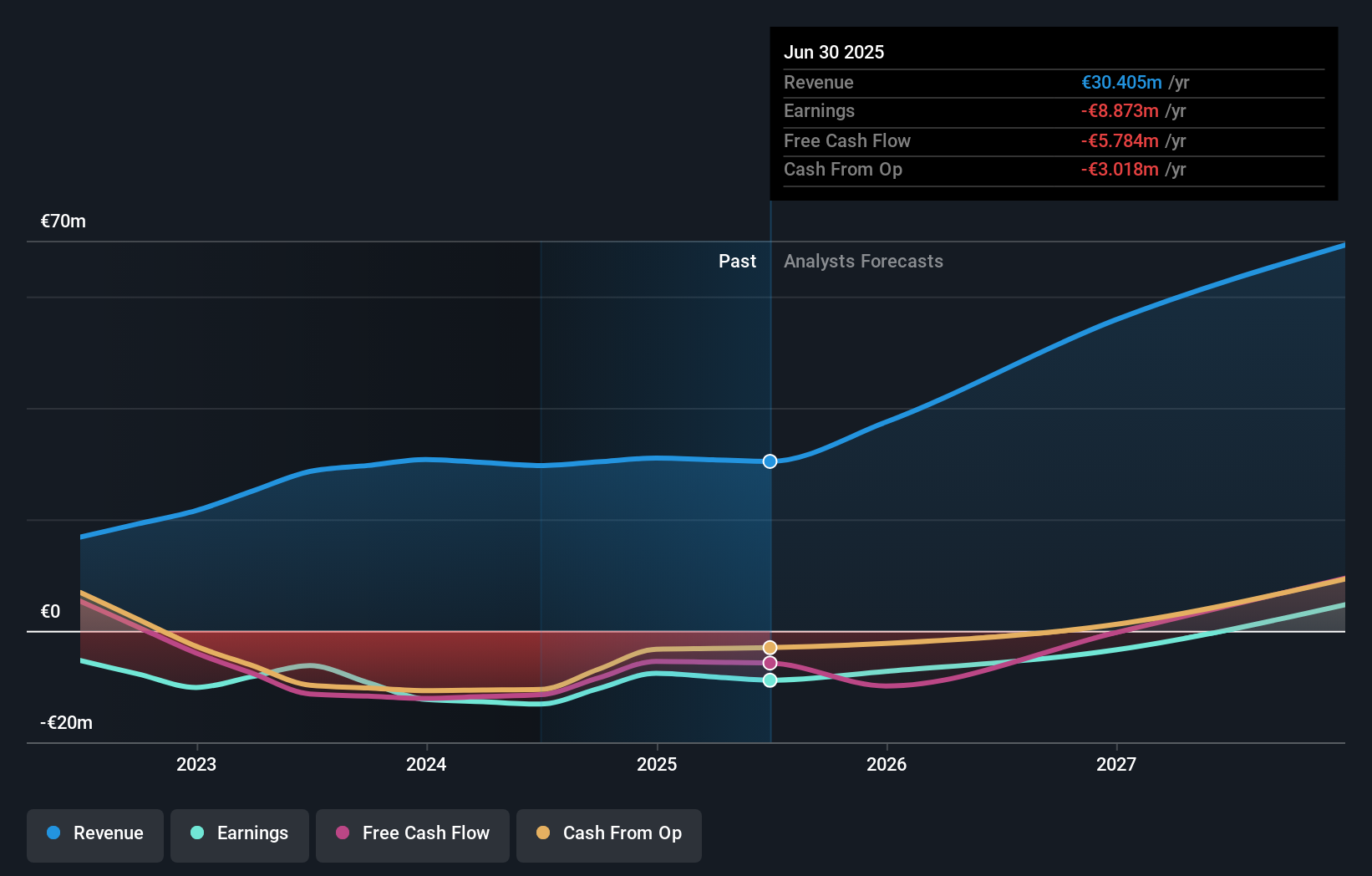This screenshot has width=1372, height=876.
Task: Hide the Free Cash Flow line
Action: (413, 833)
